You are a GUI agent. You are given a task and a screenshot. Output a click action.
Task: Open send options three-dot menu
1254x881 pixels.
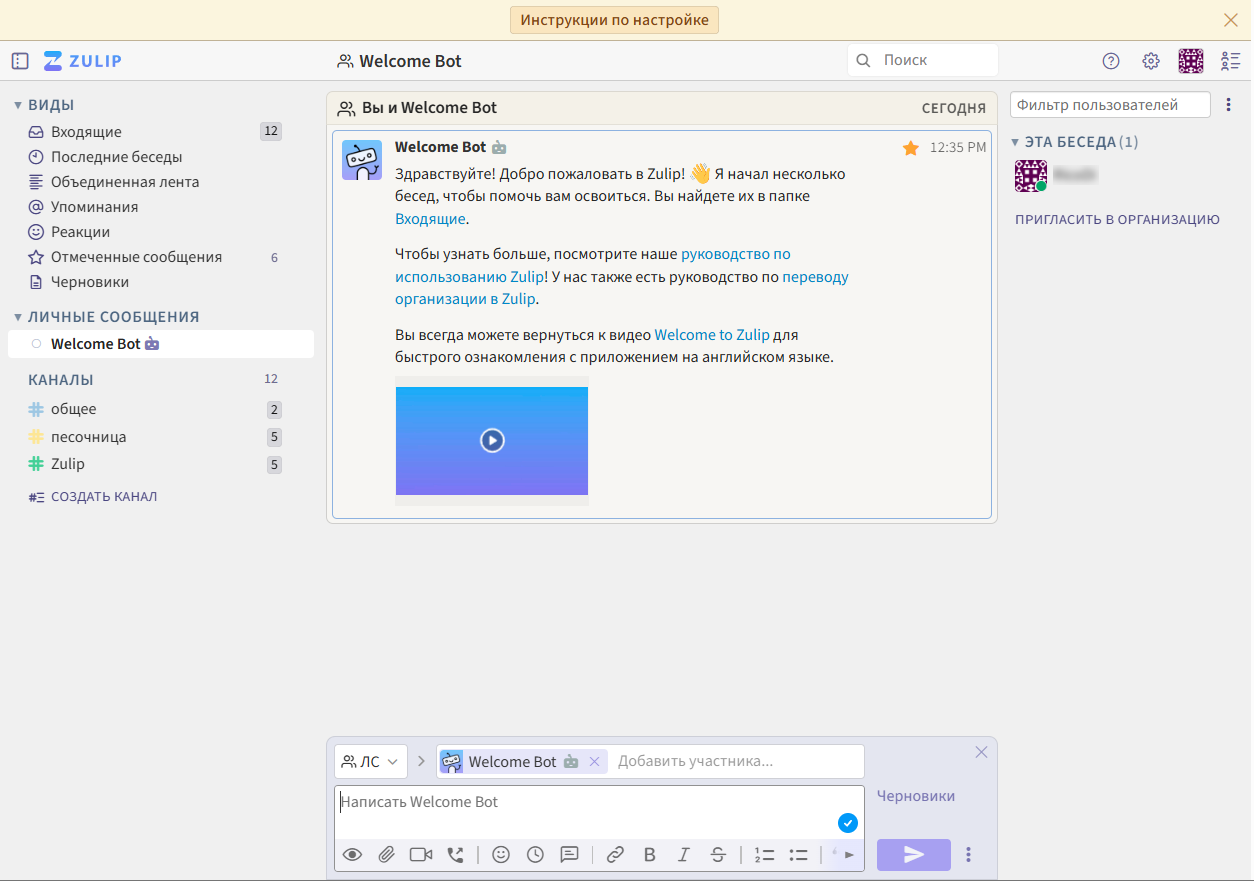(968, 855)
